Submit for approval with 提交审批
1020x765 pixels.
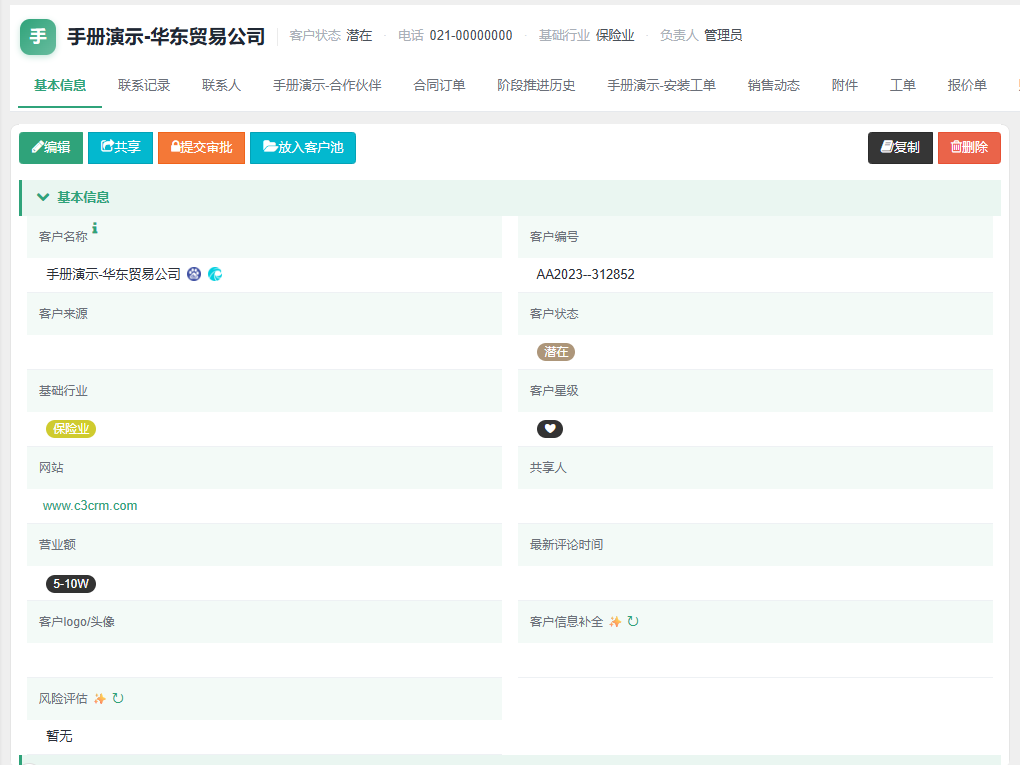pyautogui.click(x=202, y=148)
